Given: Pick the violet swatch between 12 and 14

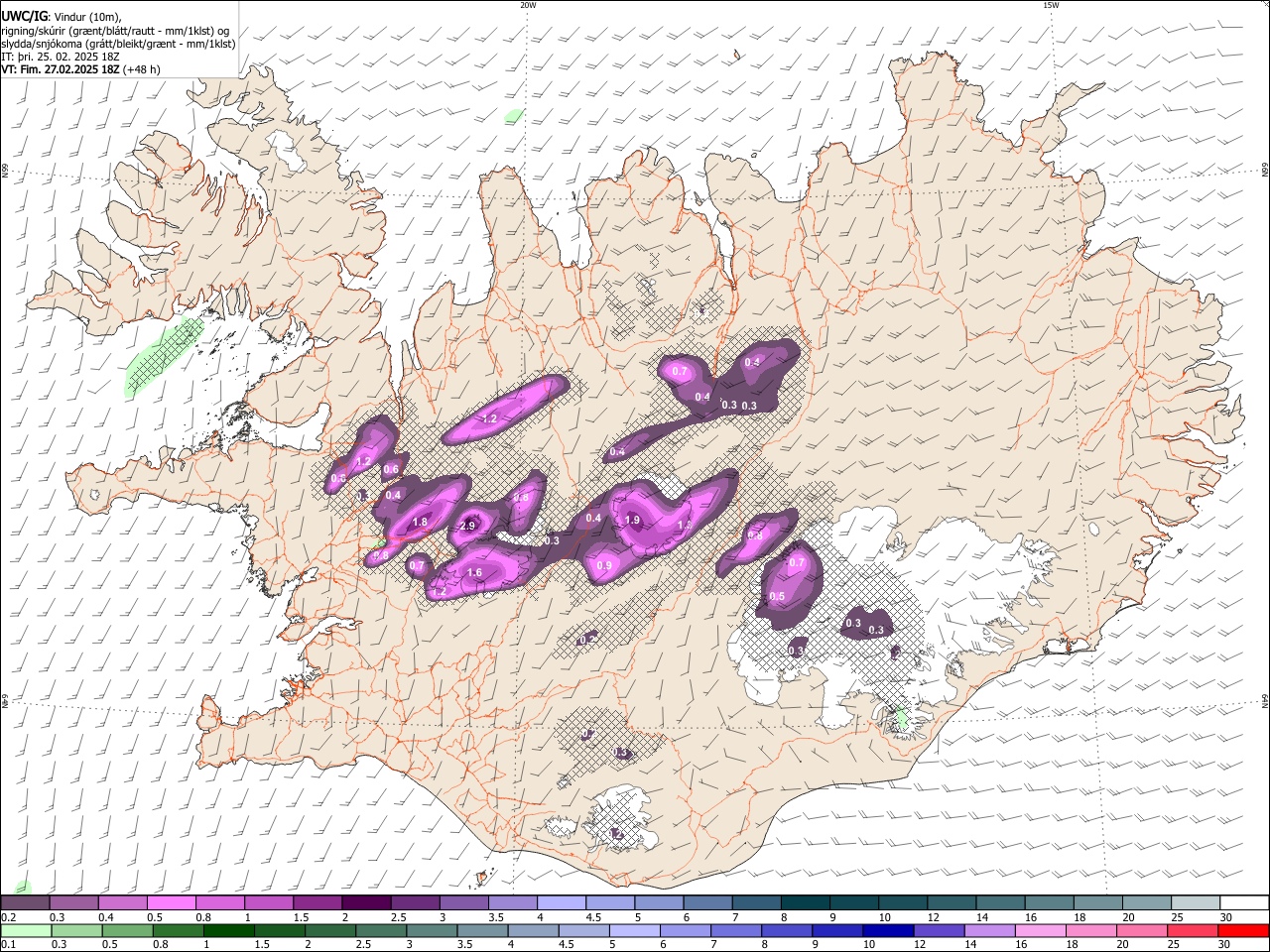Looking at the screenshot, I should [939, 931].
